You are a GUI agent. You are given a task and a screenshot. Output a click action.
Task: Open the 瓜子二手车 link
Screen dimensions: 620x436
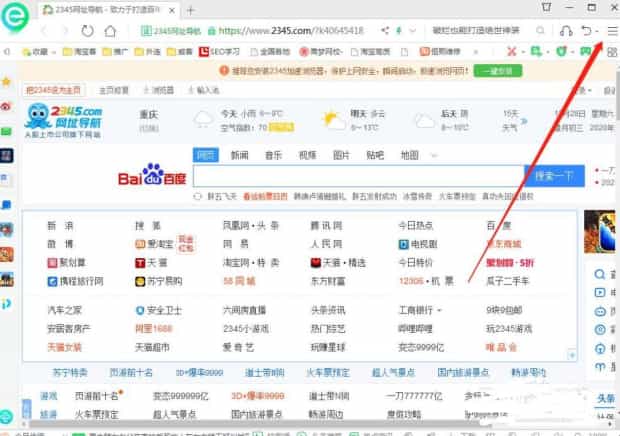[508, 281]
